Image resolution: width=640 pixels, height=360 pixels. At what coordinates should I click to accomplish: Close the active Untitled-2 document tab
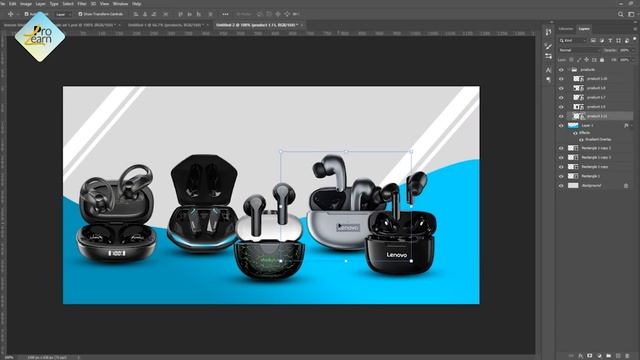(x=302, y=25)
